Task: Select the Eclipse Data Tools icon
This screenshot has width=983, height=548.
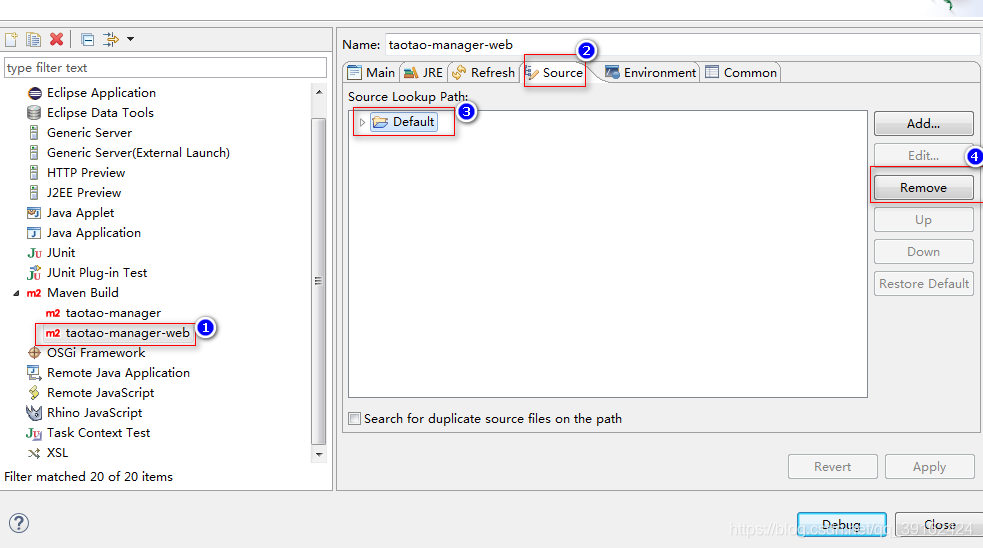Action: 34,113
